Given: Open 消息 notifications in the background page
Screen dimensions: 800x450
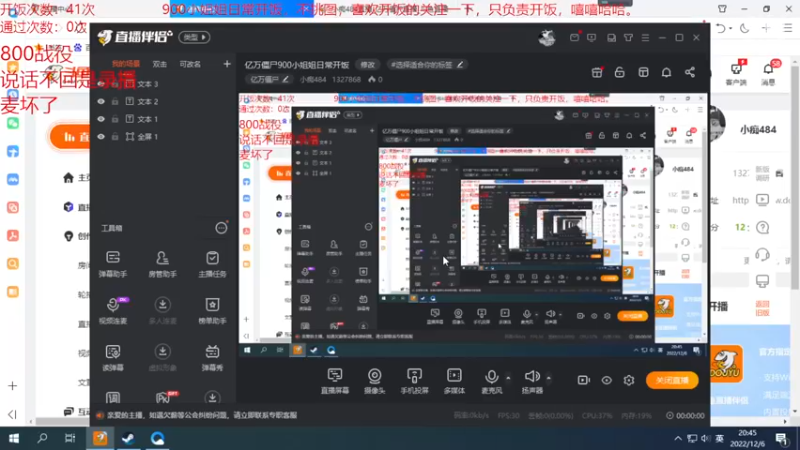Looking at the screenshot, I should 768,73.
